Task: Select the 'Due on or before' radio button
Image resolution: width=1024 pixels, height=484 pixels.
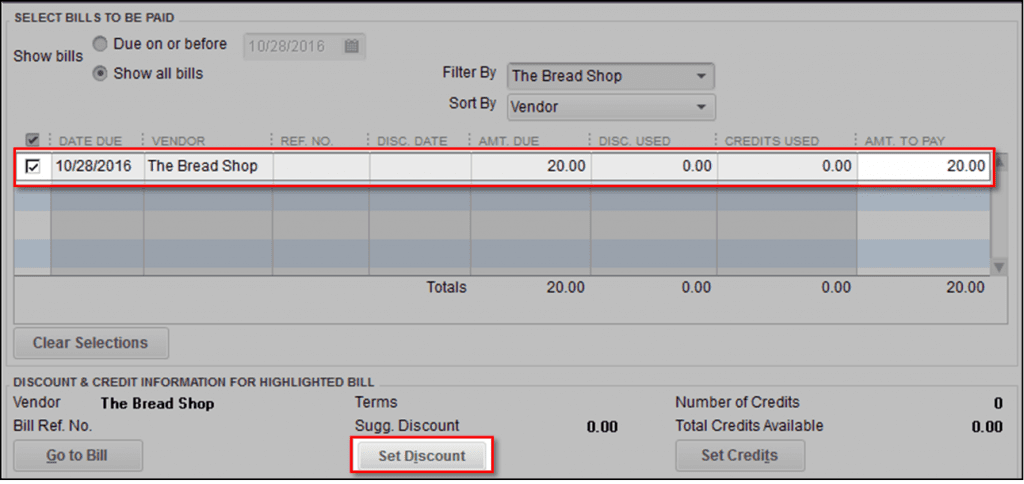Action: pos(100,45)
